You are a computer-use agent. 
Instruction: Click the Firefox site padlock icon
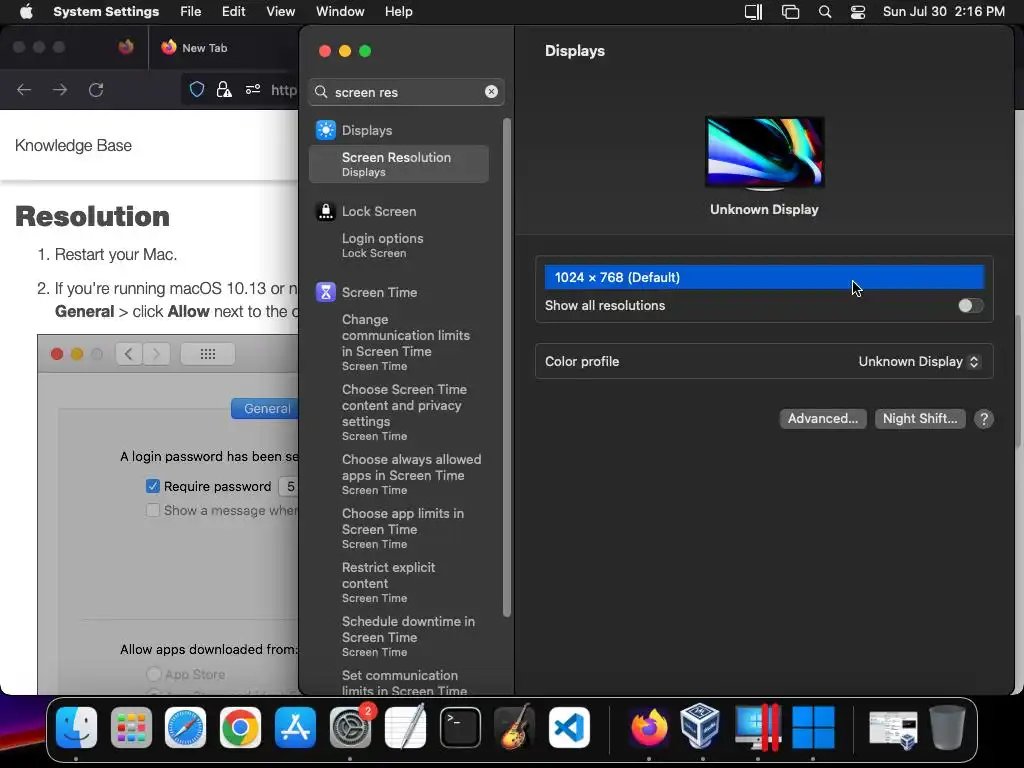click(224, 89)
